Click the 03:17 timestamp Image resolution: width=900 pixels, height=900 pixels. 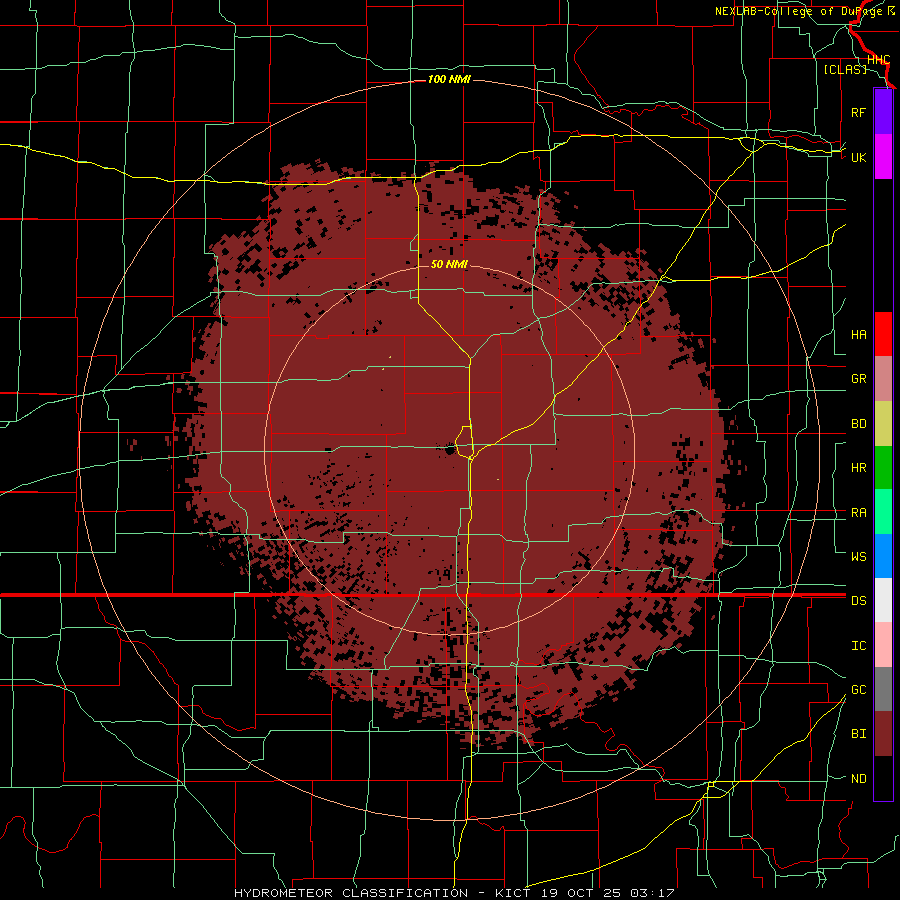[x=651, y=893]
